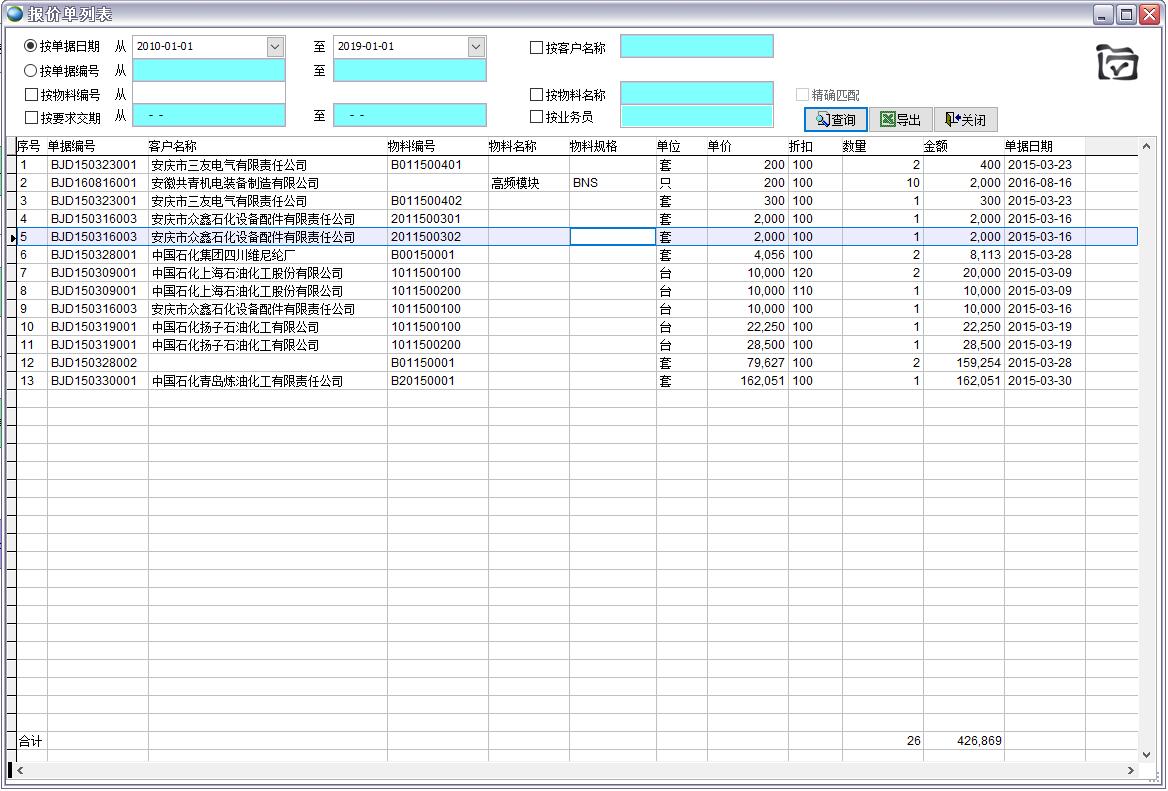
Task: Tick the 按客户名称 checkbox
Action: point(537,47)
